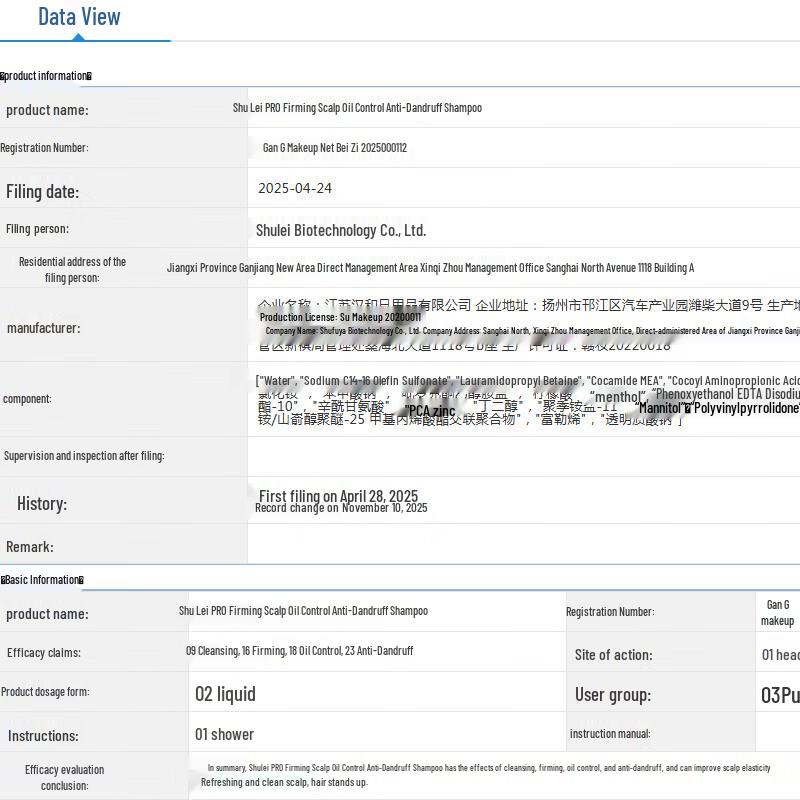This screenshot has width=800, height=800.
Task: Click the Filing person label
Action: click(37, 229)
